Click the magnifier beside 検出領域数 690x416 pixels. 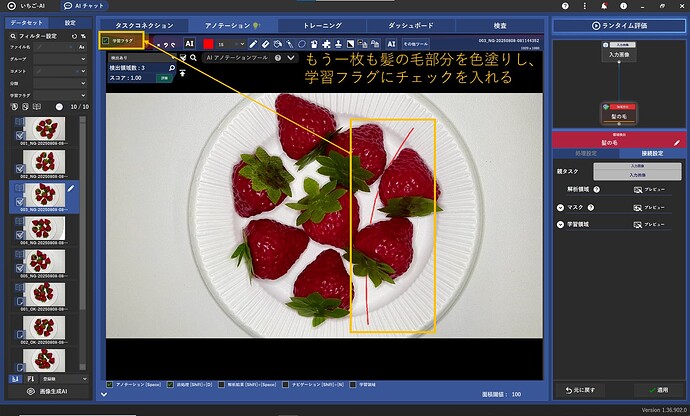coord(172,68)
